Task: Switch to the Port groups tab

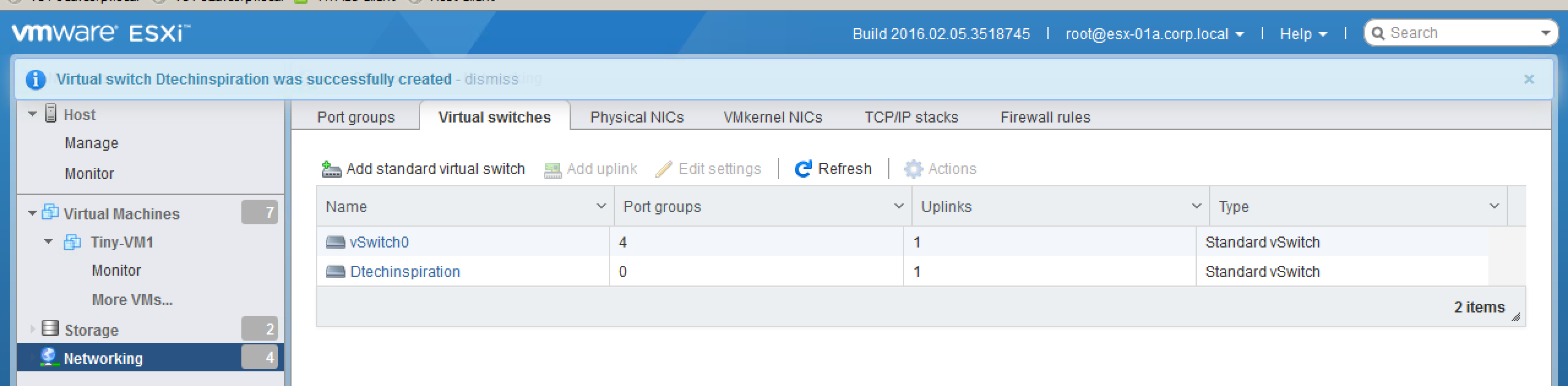Action: [x=356, y=117]
